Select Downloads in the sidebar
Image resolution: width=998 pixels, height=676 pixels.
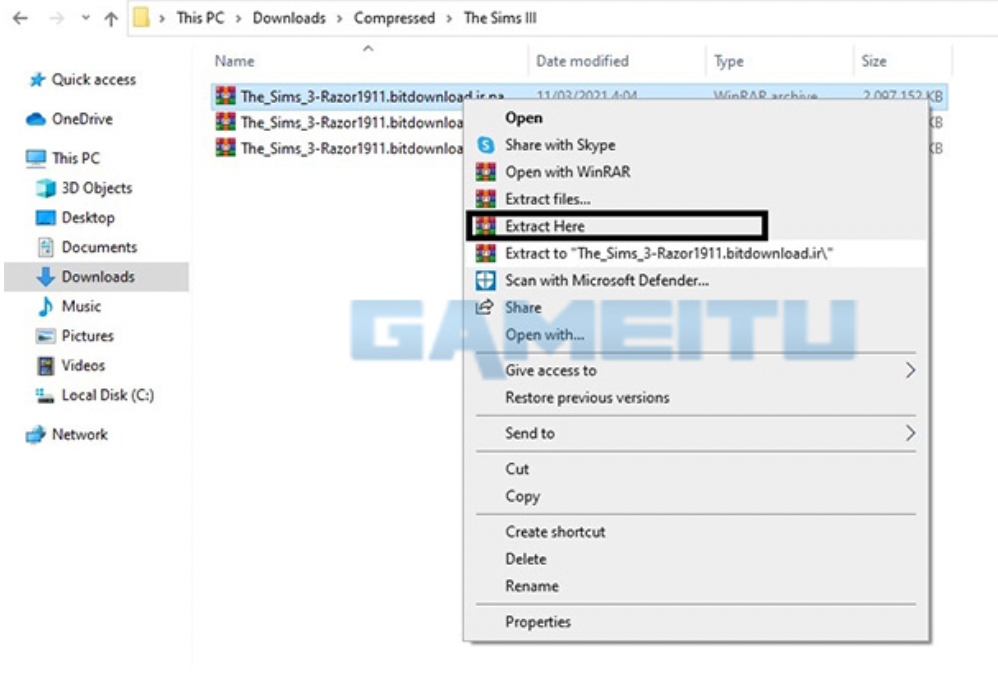[98, 277]
